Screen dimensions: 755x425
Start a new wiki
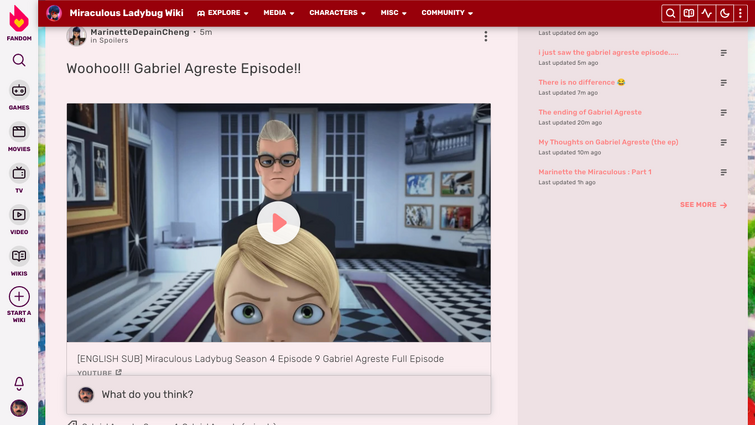click(19, 304)
